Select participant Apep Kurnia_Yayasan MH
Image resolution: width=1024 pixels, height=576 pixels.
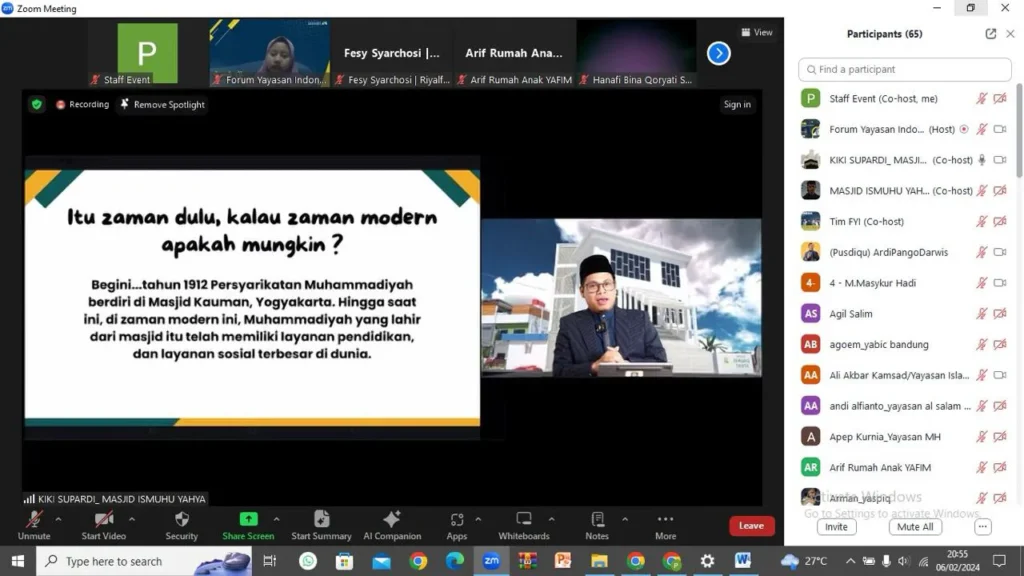pyautogui.click(x=904, y=436)
